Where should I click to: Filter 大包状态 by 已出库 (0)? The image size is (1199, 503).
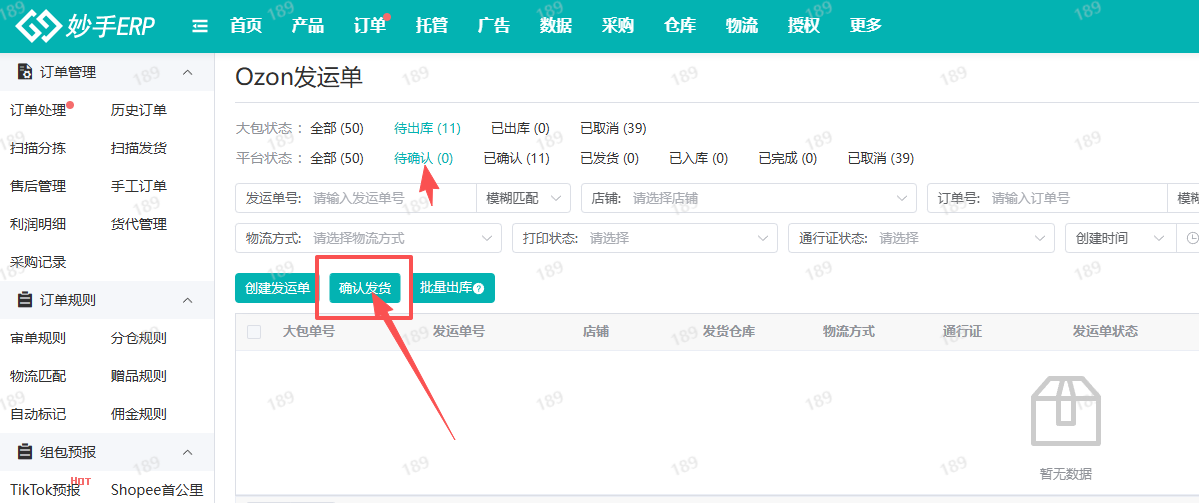(520, 128)
